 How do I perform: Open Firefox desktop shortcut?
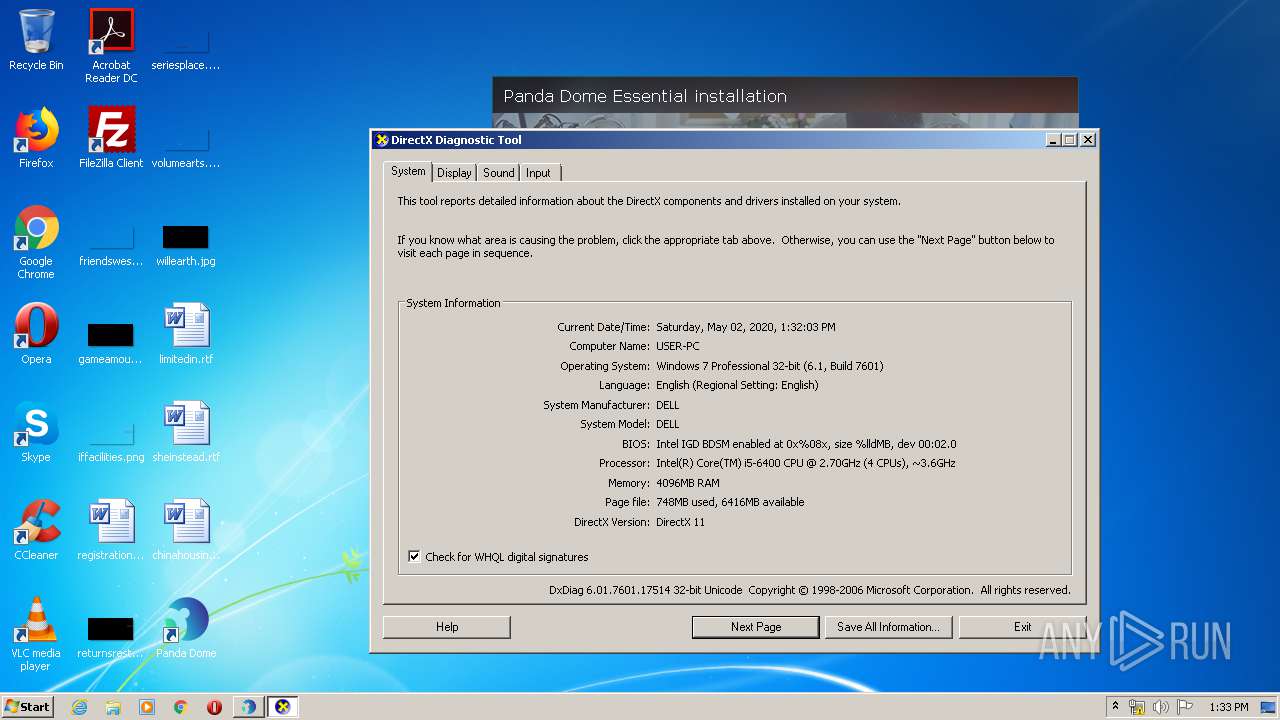(36, 138)
